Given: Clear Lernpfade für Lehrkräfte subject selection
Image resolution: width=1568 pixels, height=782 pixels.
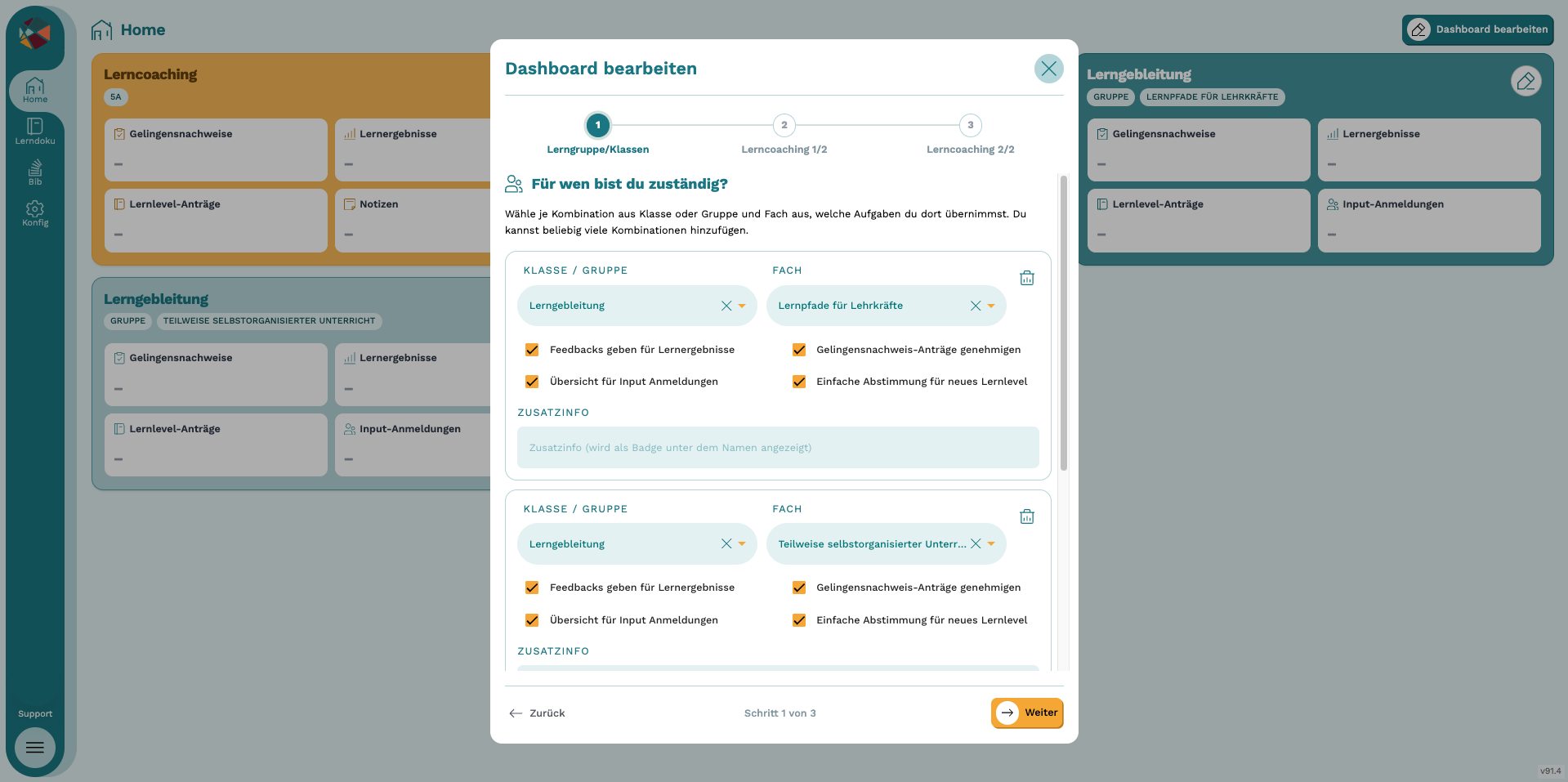Looking at the screenshot, I should click(976, 306).
